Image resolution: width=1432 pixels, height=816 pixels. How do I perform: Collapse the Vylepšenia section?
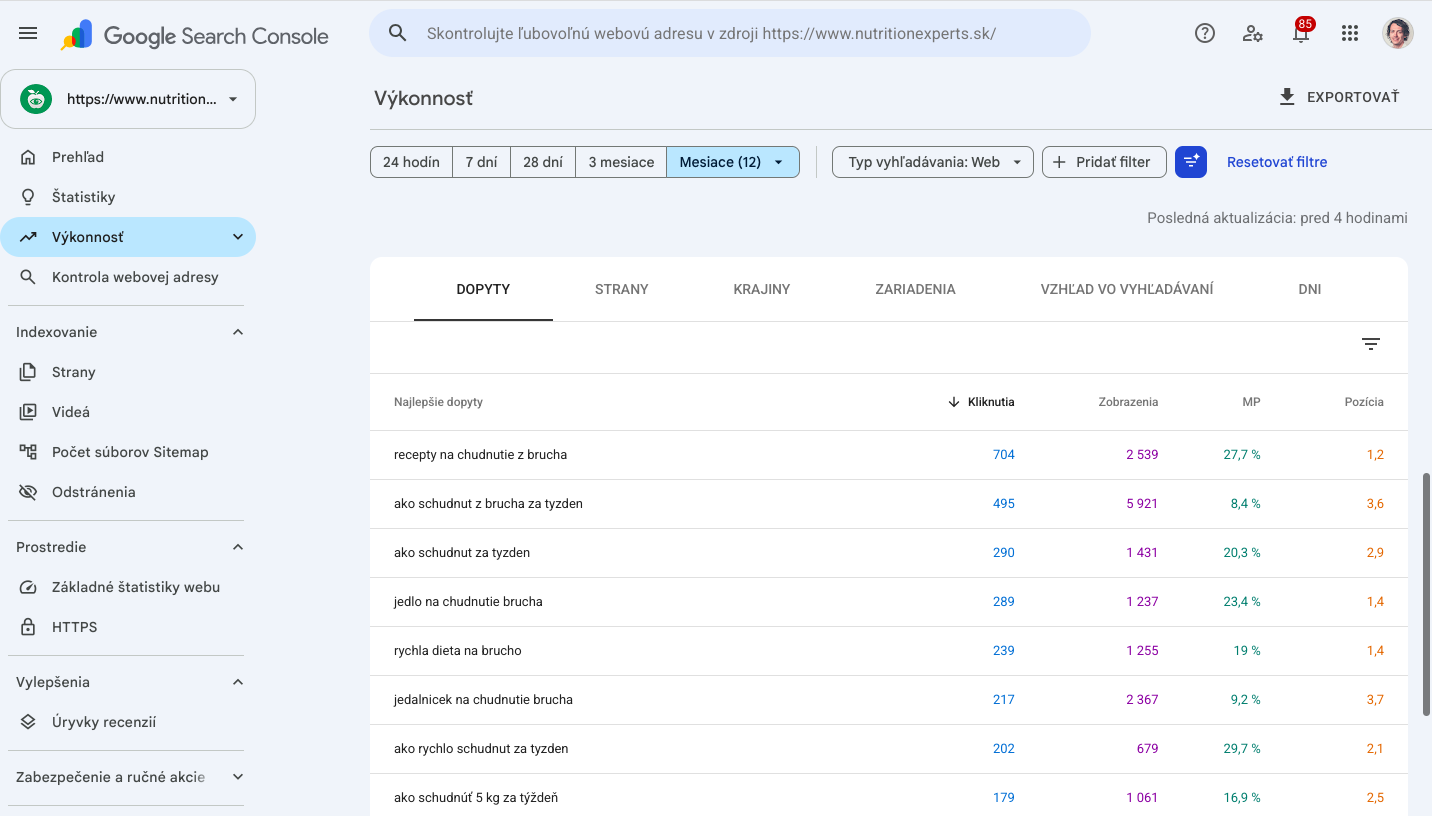pos(238,682)
